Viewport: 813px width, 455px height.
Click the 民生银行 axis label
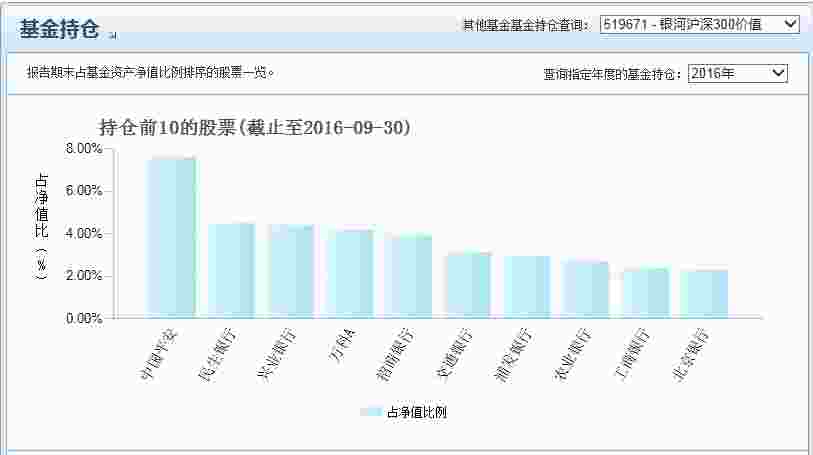pos(218,354)
